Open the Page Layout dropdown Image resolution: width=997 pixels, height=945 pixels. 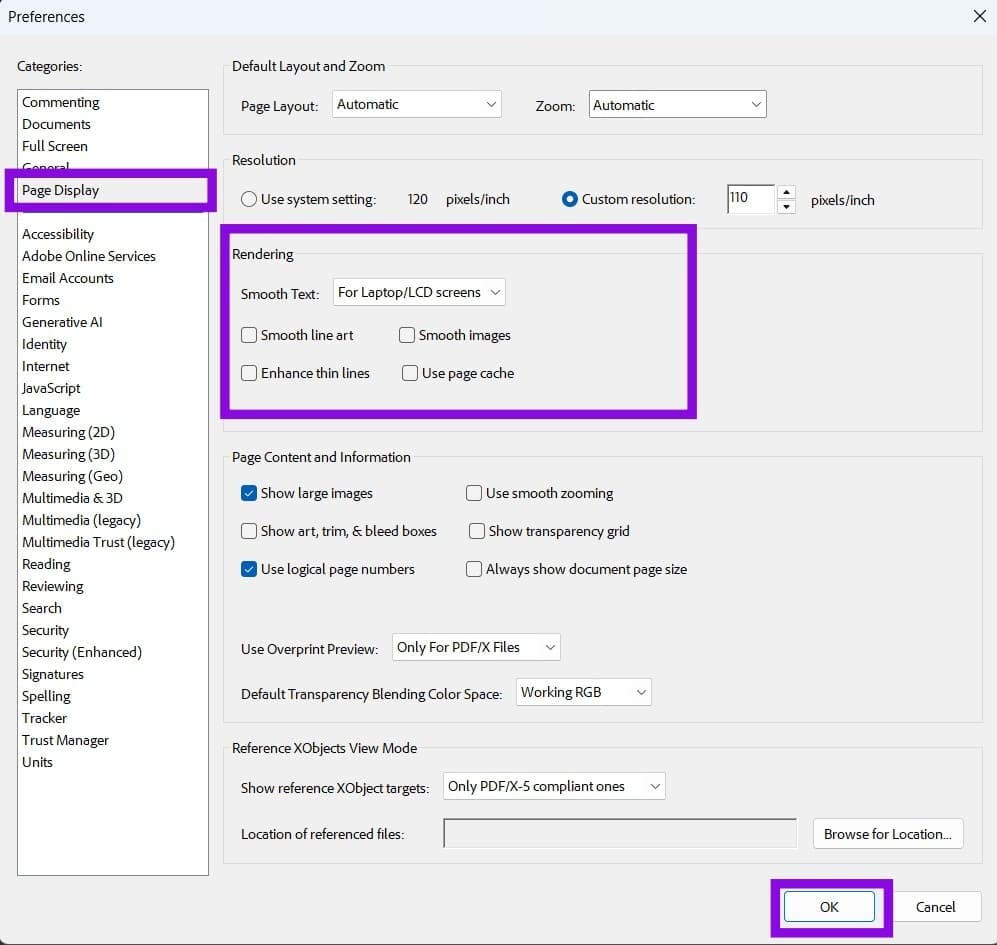point(416,104)
